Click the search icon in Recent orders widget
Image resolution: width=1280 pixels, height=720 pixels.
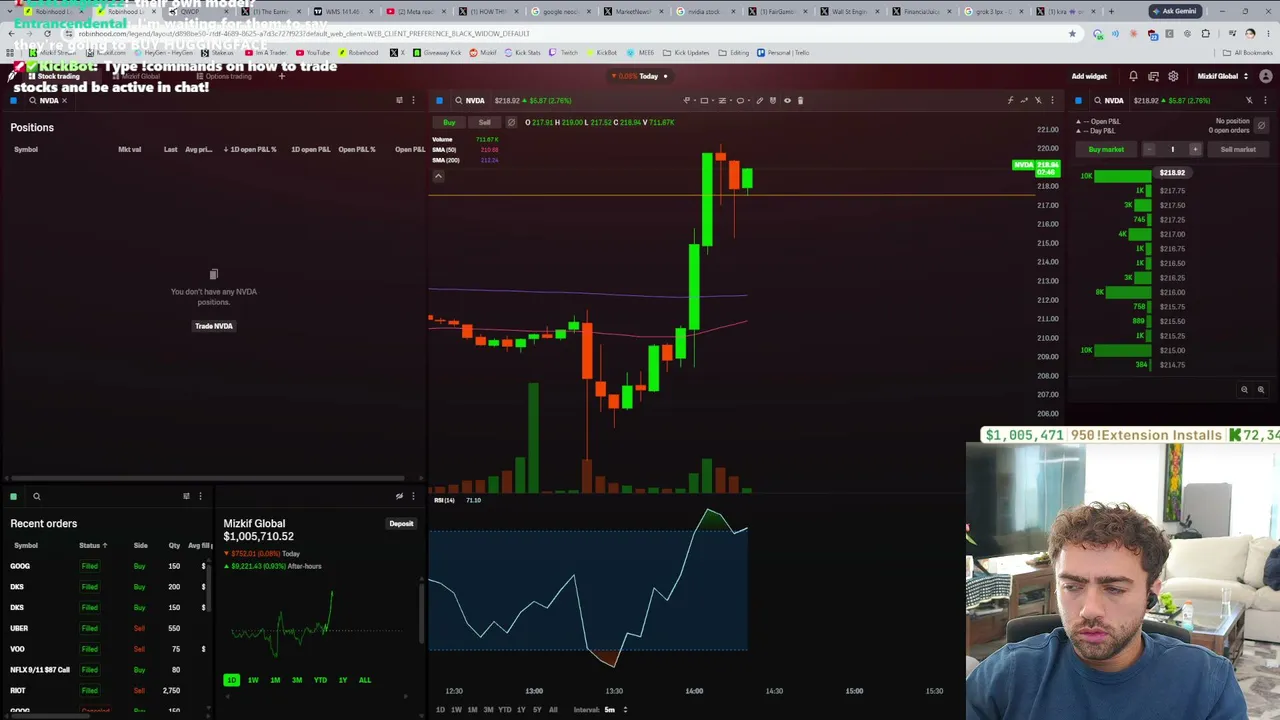[x=36, y=496]
